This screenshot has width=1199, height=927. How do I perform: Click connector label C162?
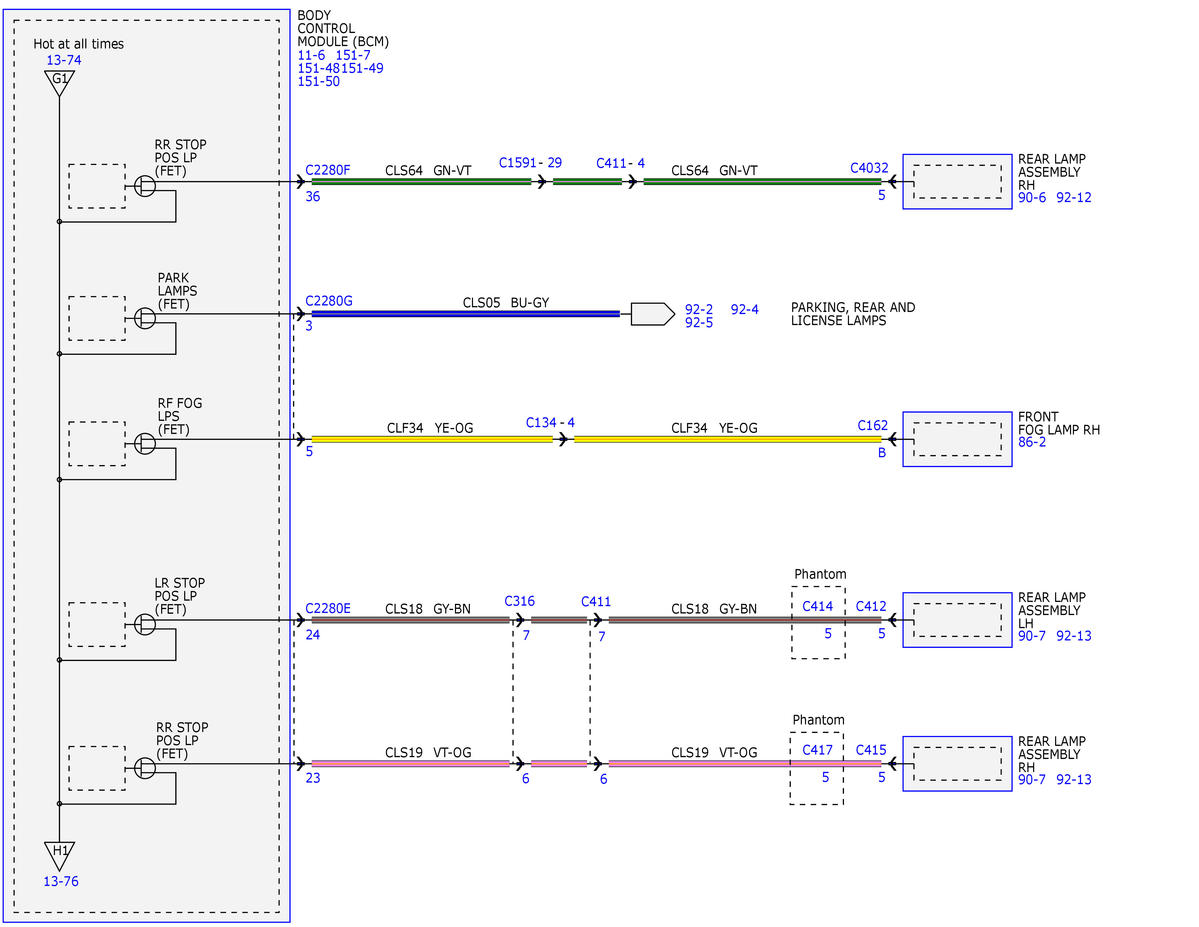tap(872, 425)
